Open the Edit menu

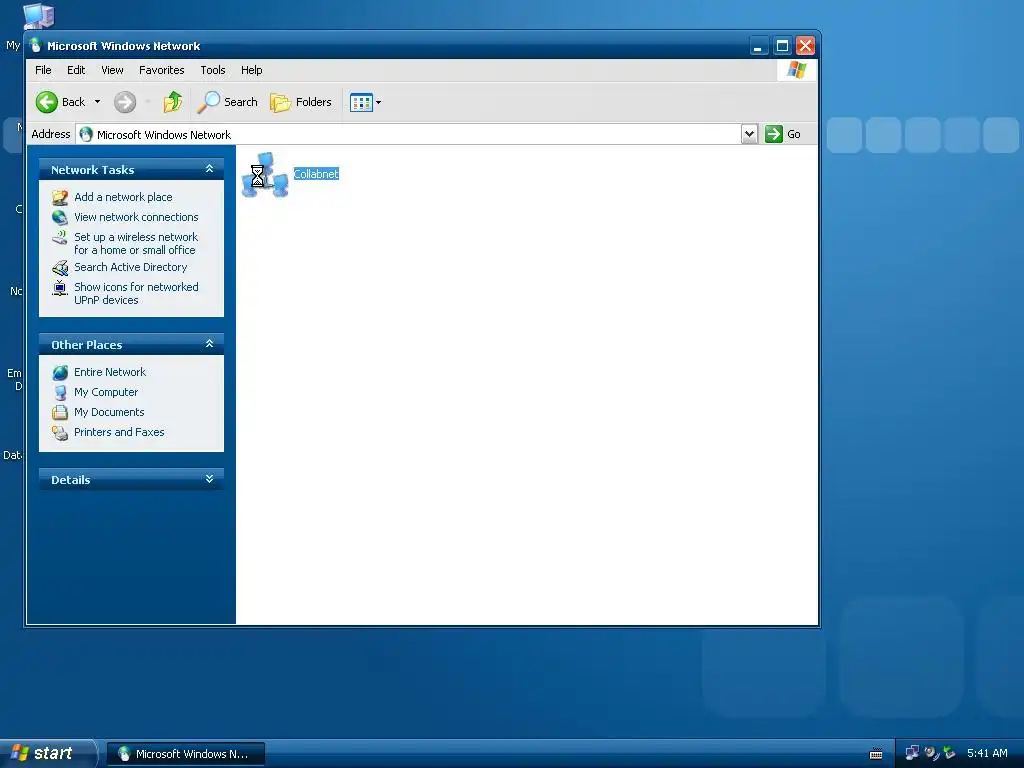click(x=76, y=70)
